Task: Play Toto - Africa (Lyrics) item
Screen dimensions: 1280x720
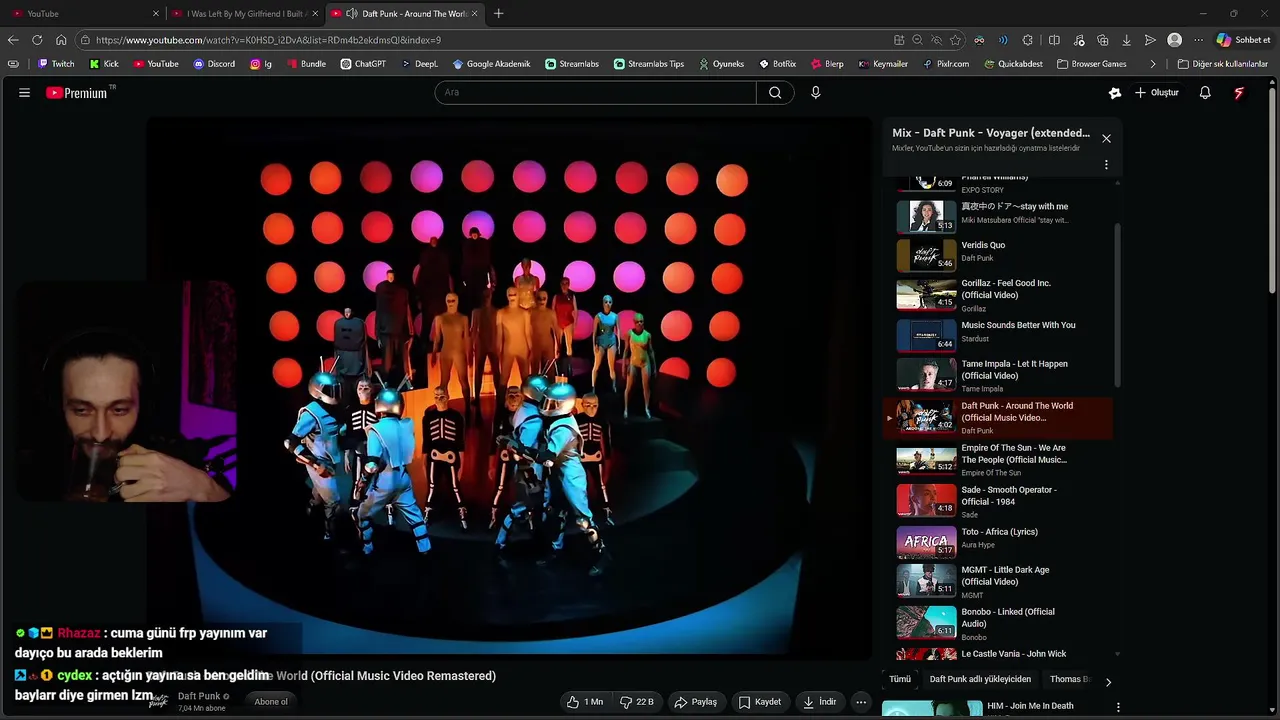Action: click(x=998, y=542)
